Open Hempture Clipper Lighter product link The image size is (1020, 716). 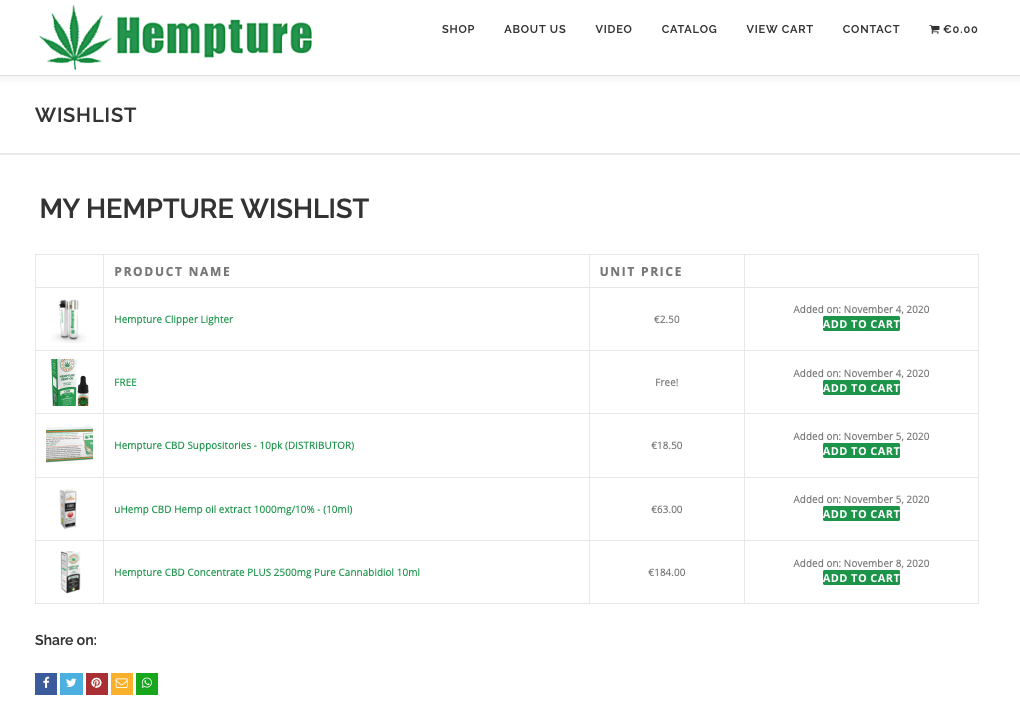click(174, 319)
